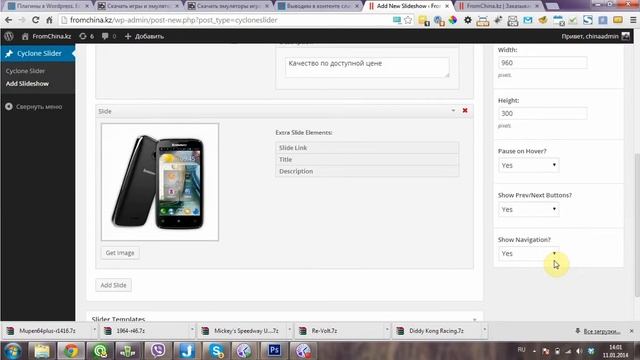640x360 pixels.
Task: Open Skype from the taskbar
Action: click(x=216, y=351)
